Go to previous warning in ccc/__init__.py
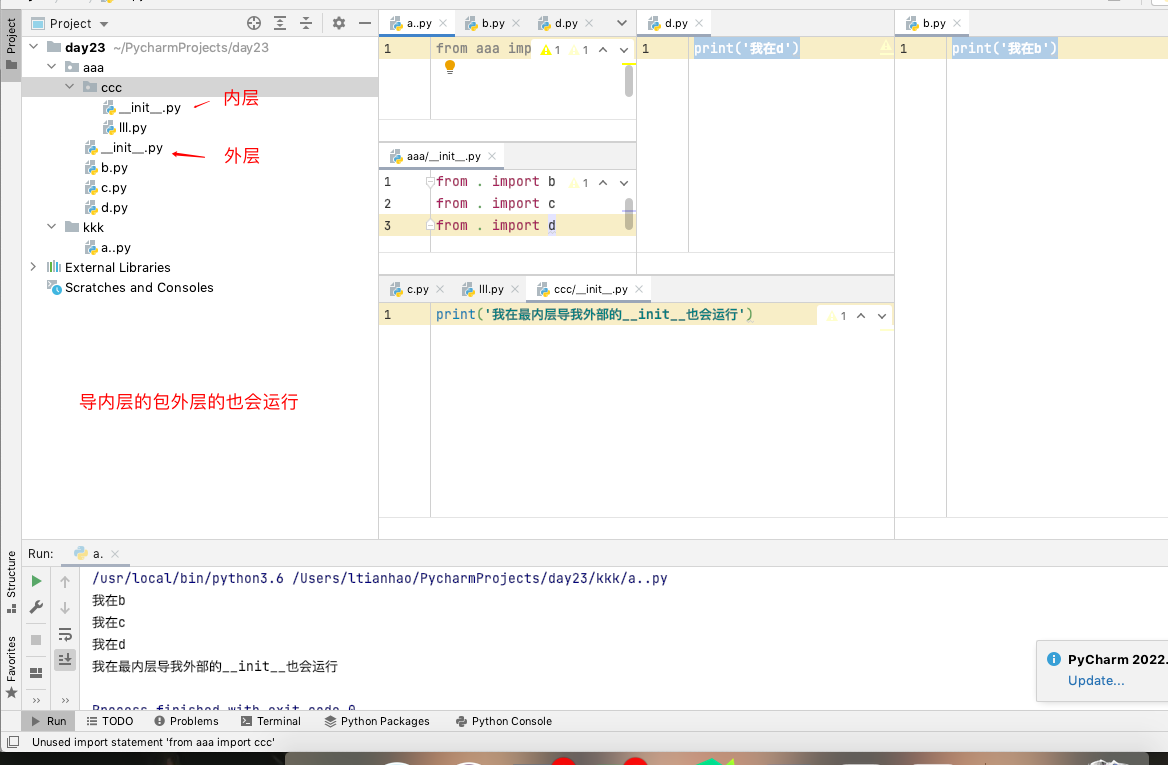The width and height of the screenshot is (1168, 765). click(861, 316)
